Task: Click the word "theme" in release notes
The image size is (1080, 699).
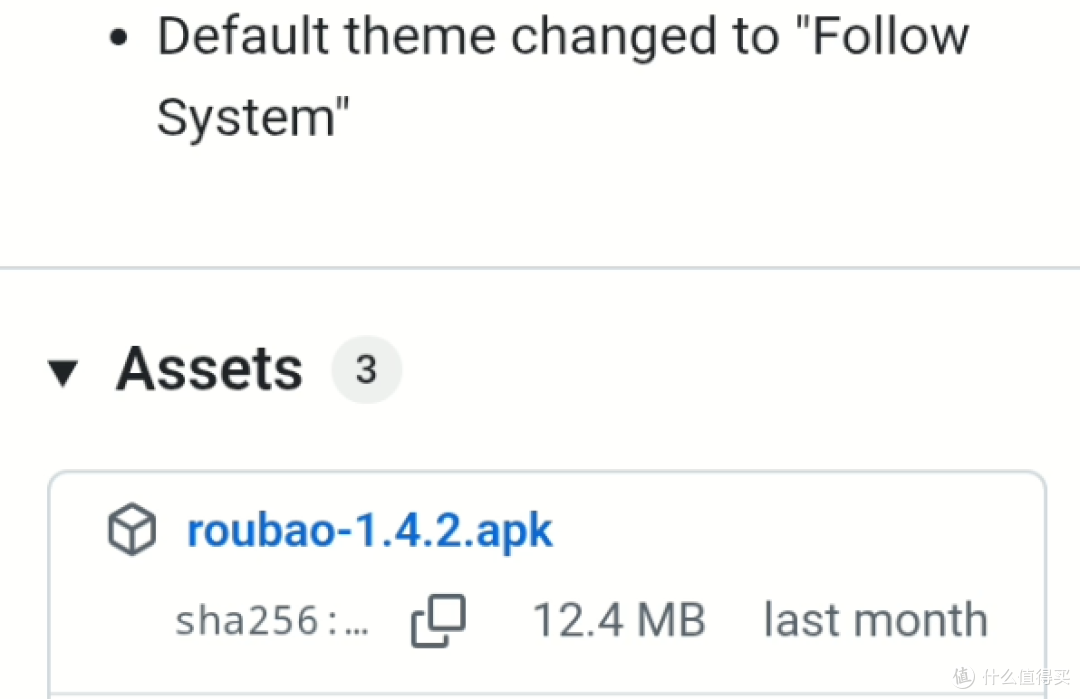Action: pos(420,36)
